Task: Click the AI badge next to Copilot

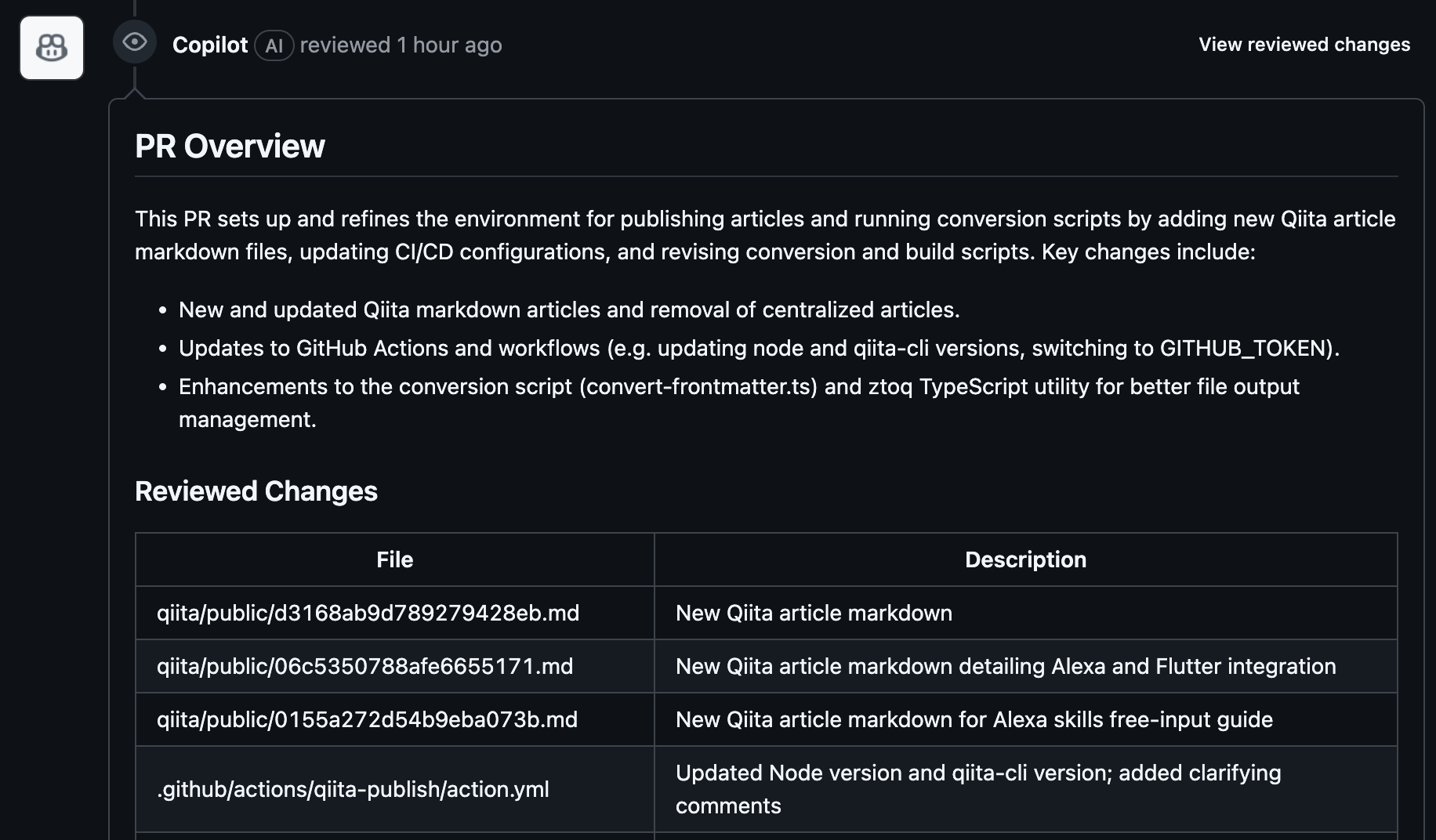Action: 274,45
